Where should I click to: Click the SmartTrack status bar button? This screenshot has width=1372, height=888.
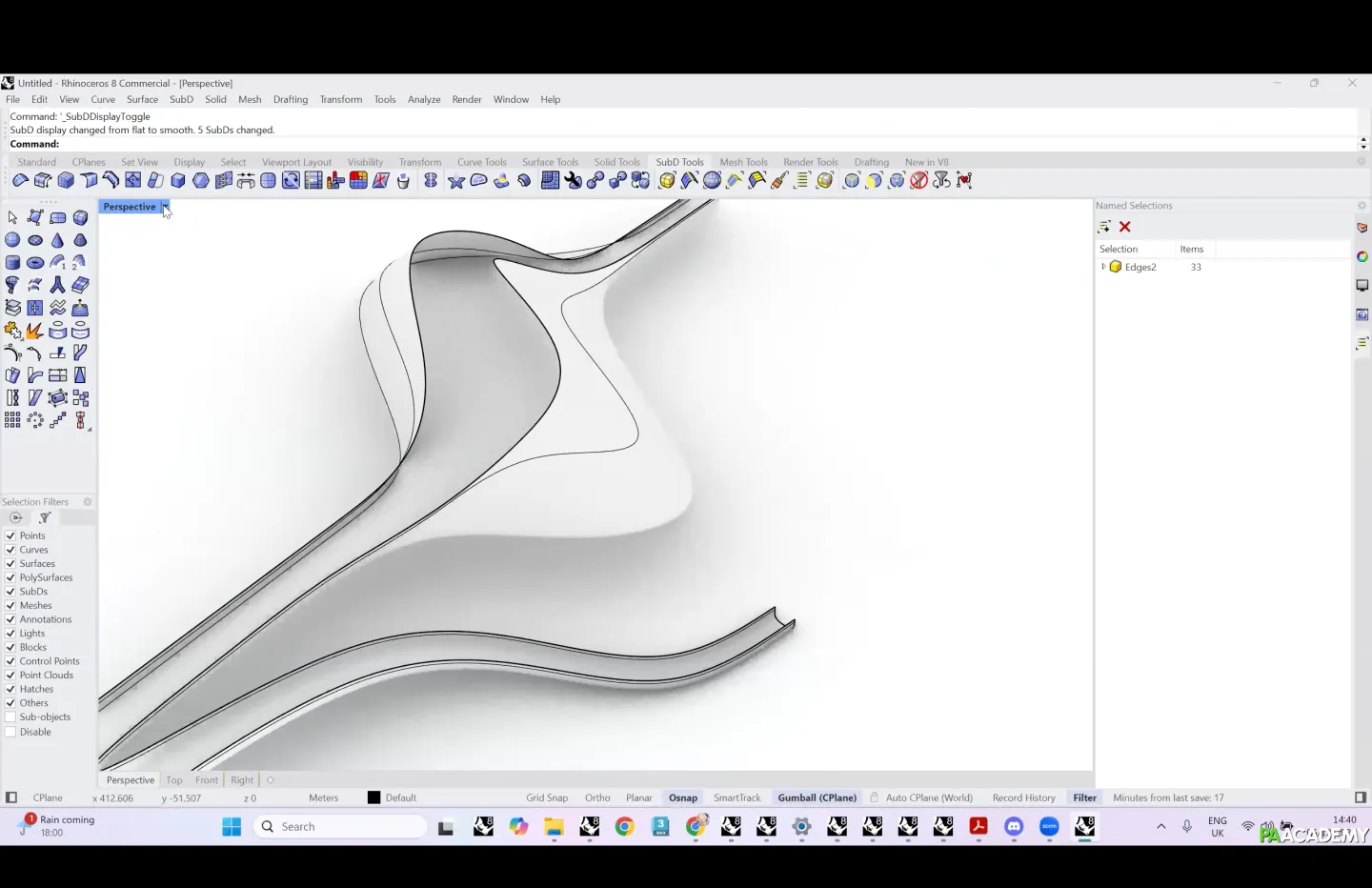736,798
